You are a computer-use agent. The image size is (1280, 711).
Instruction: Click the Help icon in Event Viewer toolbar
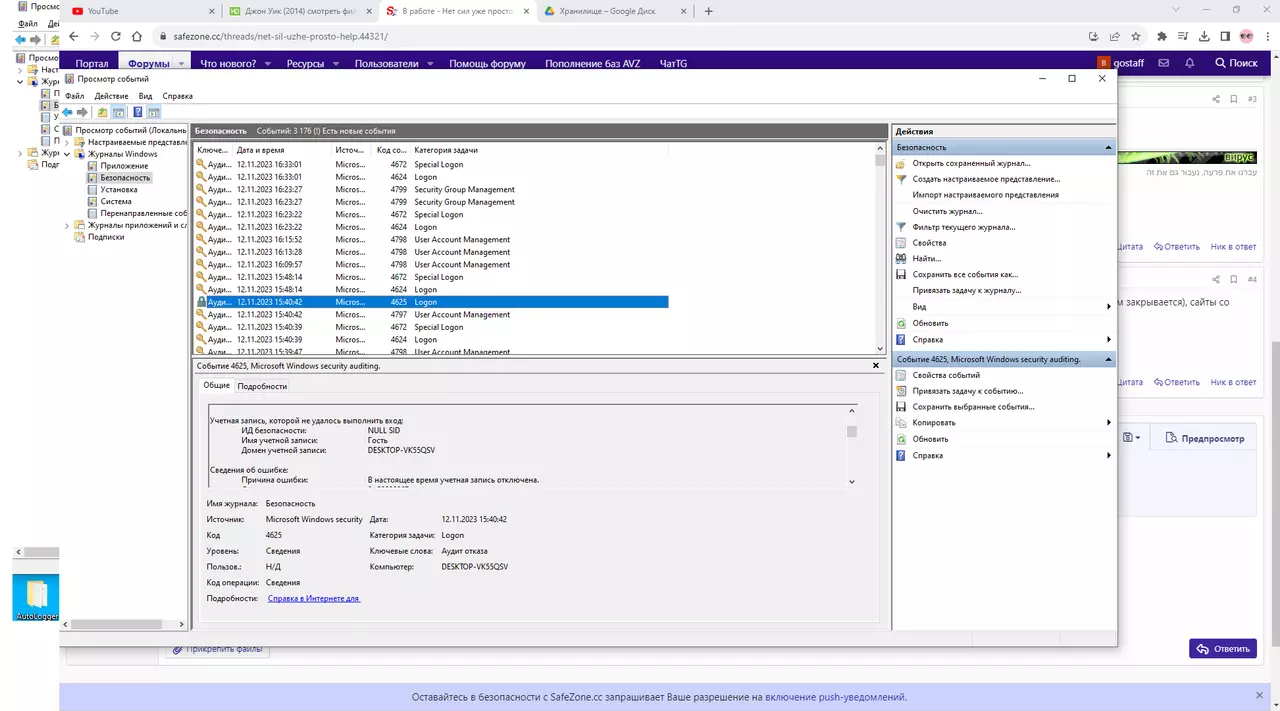(137, 112)
